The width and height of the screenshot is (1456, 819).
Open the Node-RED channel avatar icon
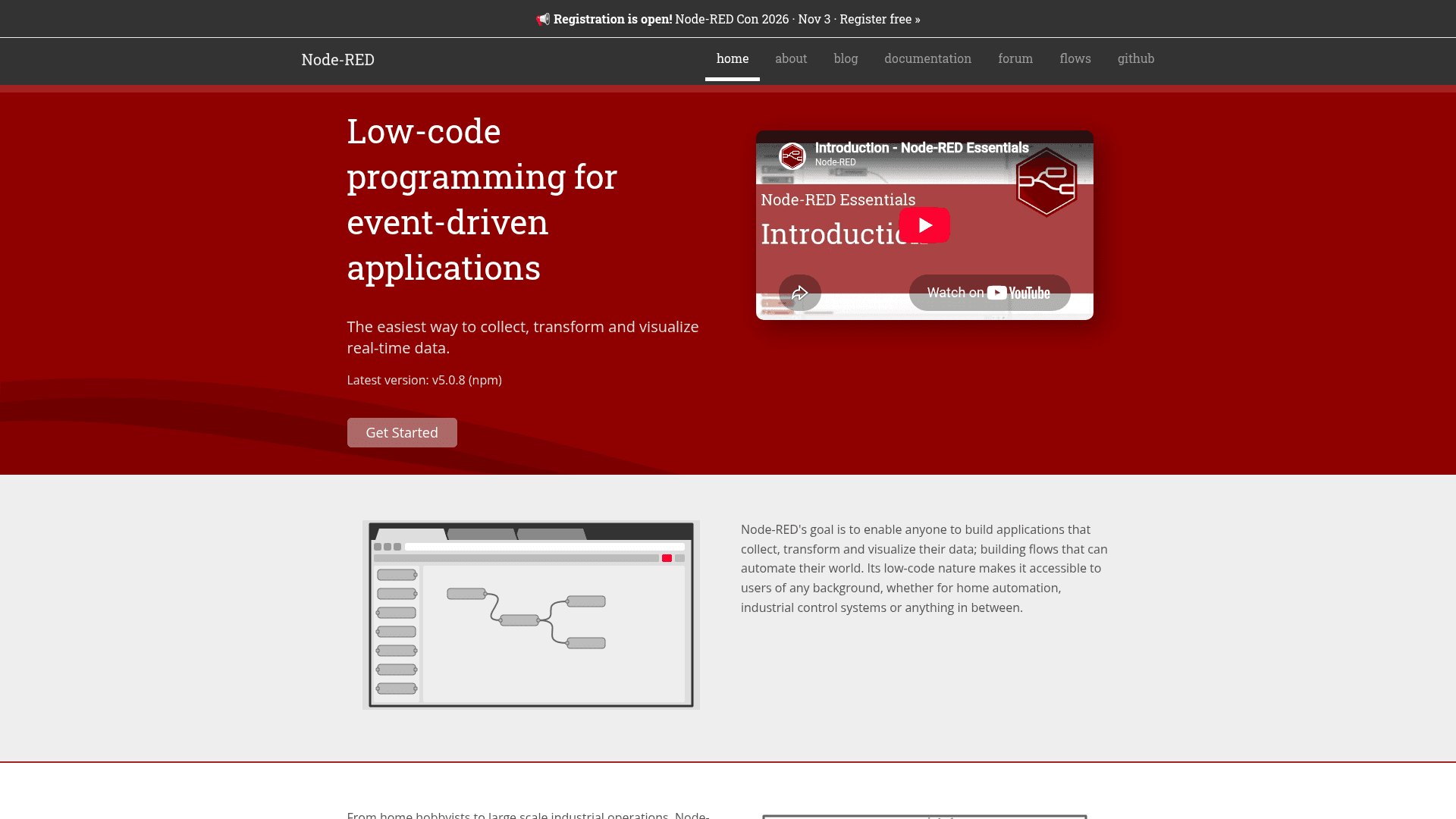(x=792, y=156)
